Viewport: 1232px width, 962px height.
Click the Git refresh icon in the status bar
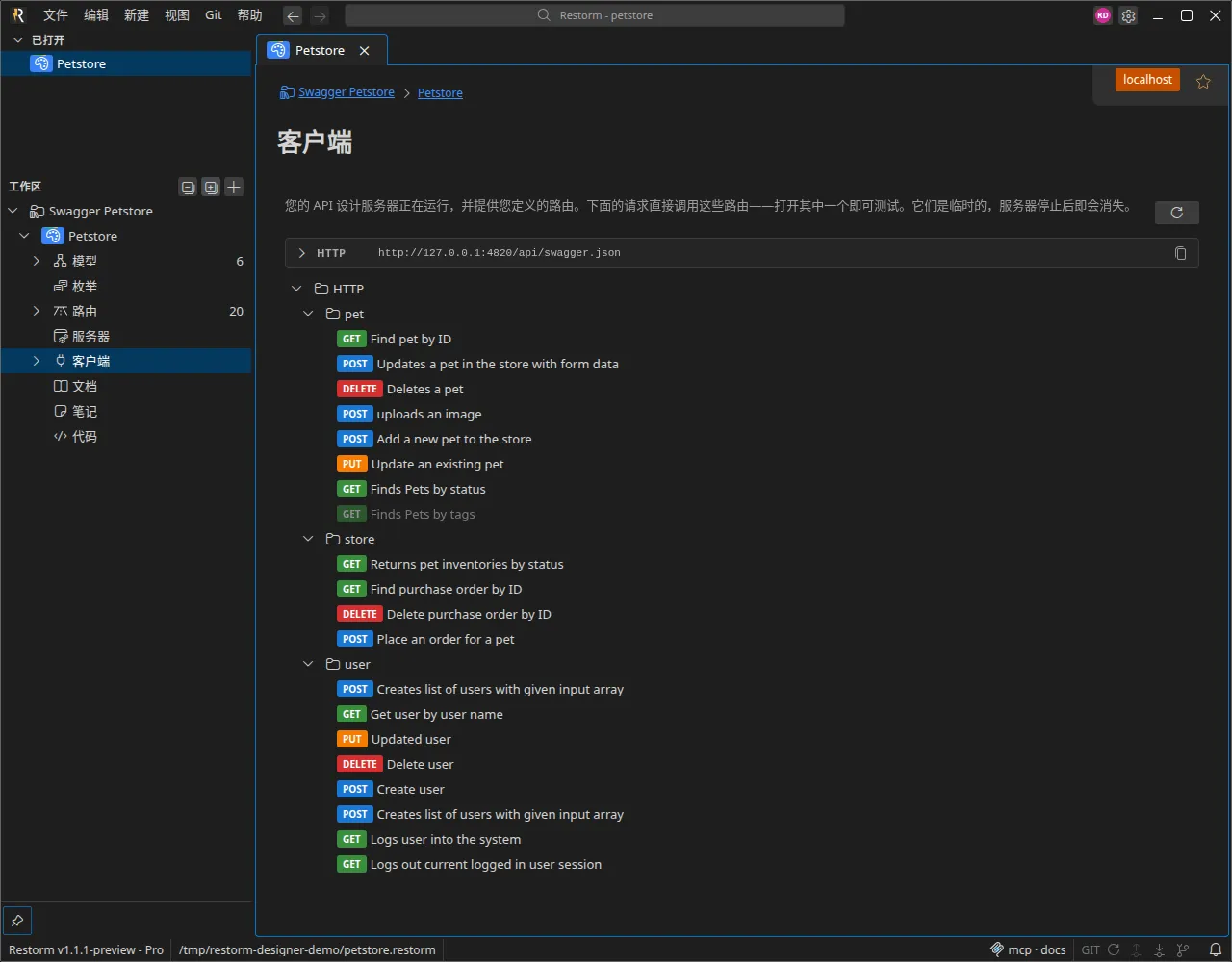(1115, 949)
